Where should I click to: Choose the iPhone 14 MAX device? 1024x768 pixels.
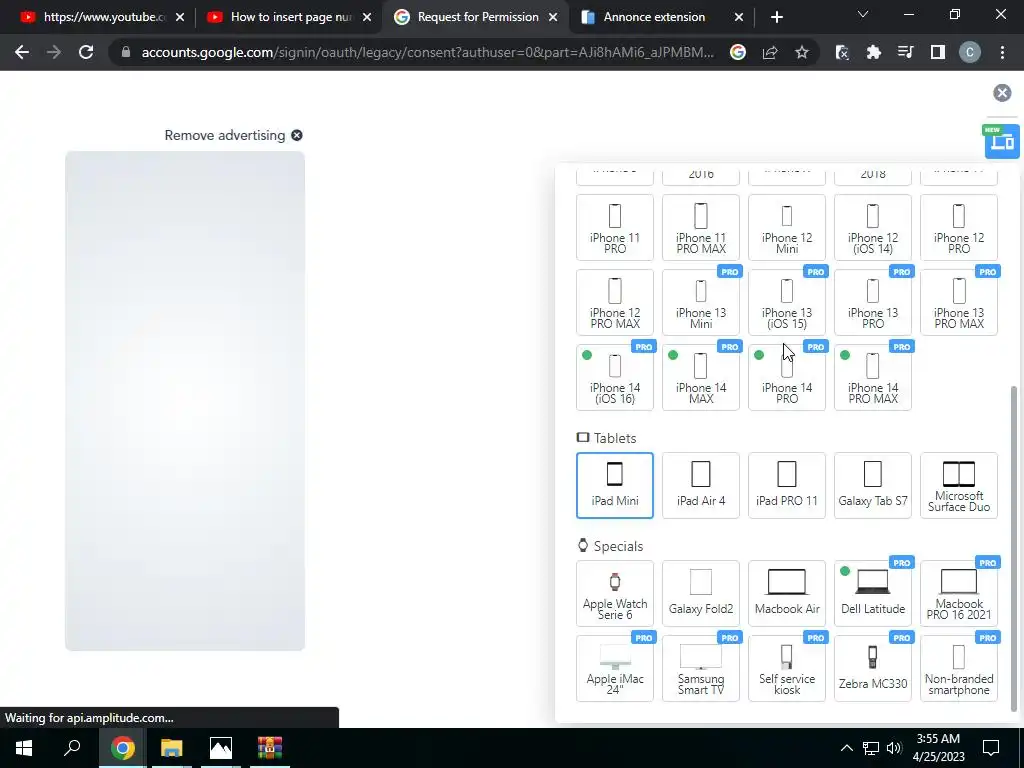pos(701,377)
